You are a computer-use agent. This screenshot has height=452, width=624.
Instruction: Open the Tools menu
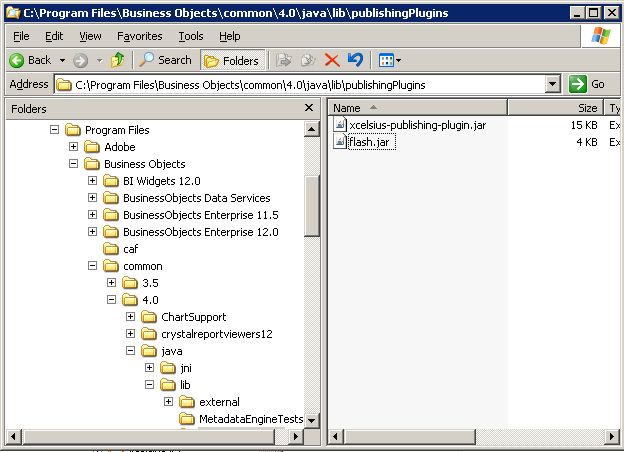(191, 36)
